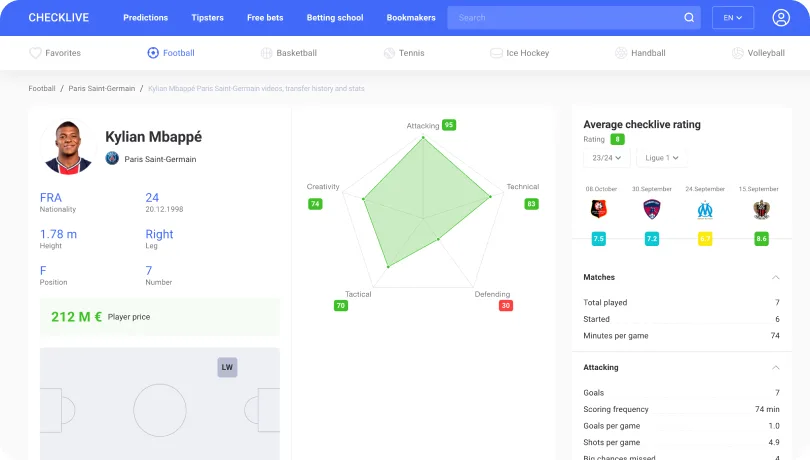Open the Ligue 1 competition dropdown

(x=662, y=158)
